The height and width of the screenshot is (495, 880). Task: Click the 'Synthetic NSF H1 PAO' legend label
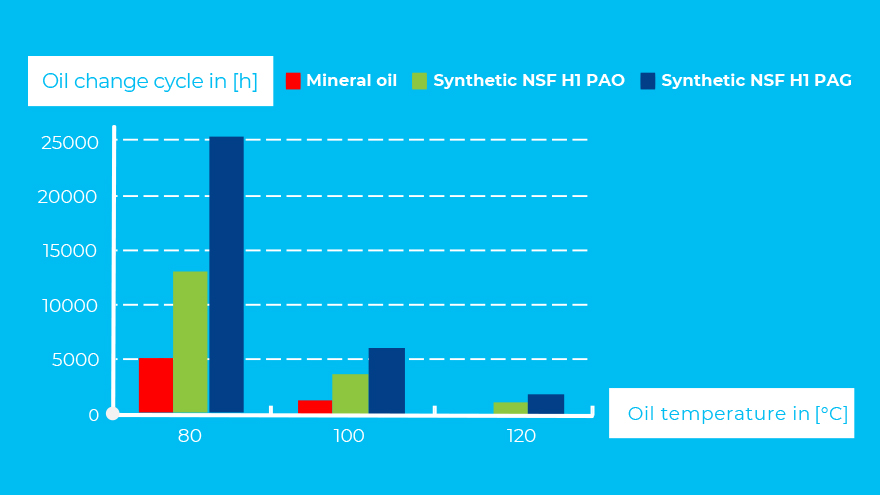529,80
